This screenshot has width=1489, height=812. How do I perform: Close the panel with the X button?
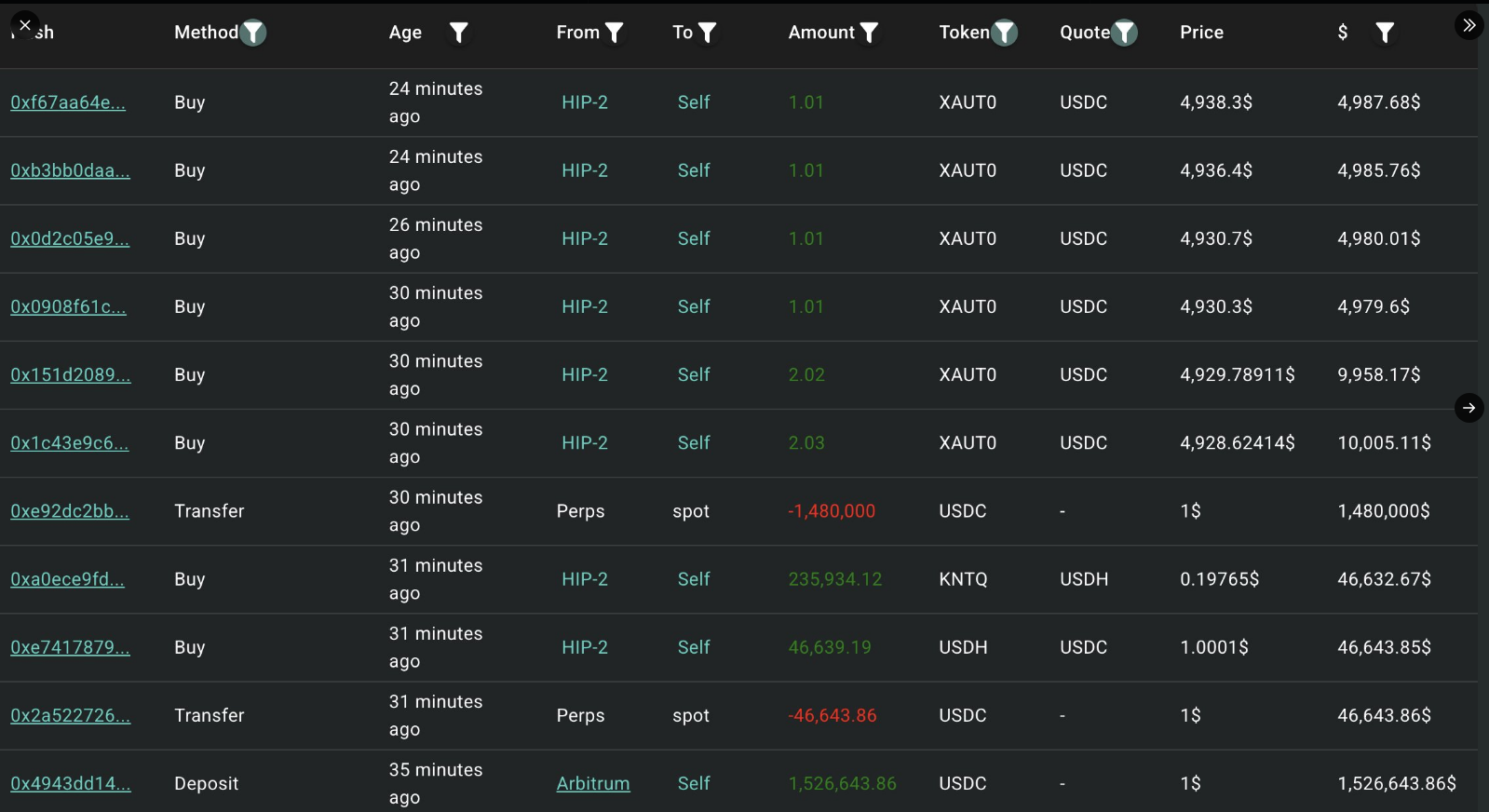coord(25,25)
